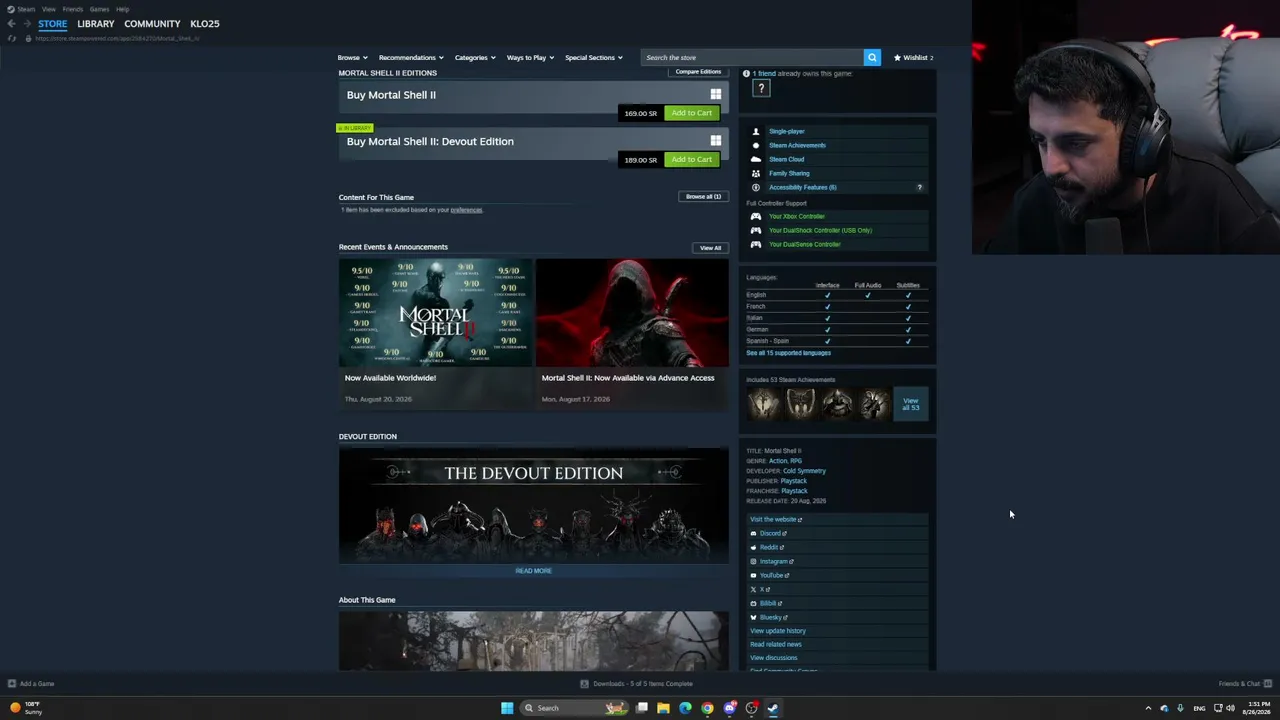
Task: Click the DualShock Controller icon
Action: pos(756,230)
